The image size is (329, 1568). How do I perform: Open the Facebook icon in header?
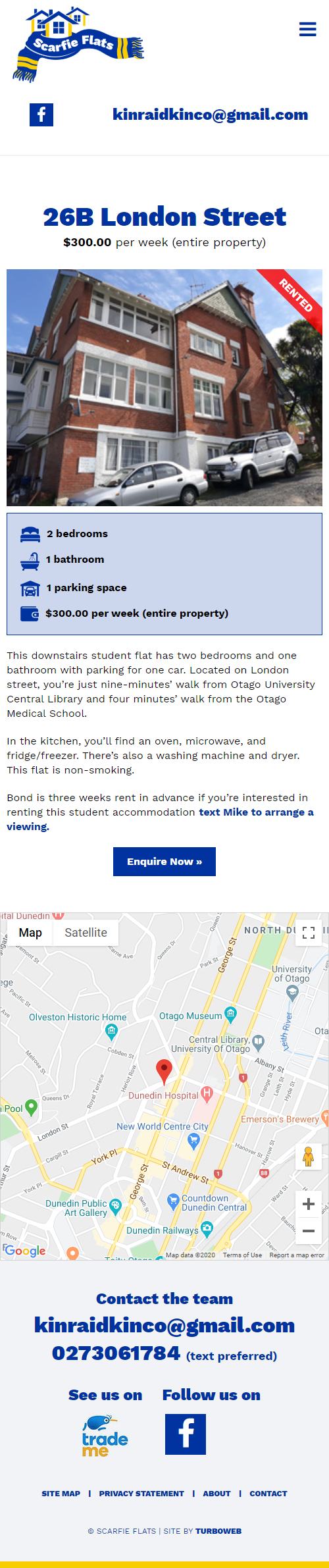(x=41, y=115)
